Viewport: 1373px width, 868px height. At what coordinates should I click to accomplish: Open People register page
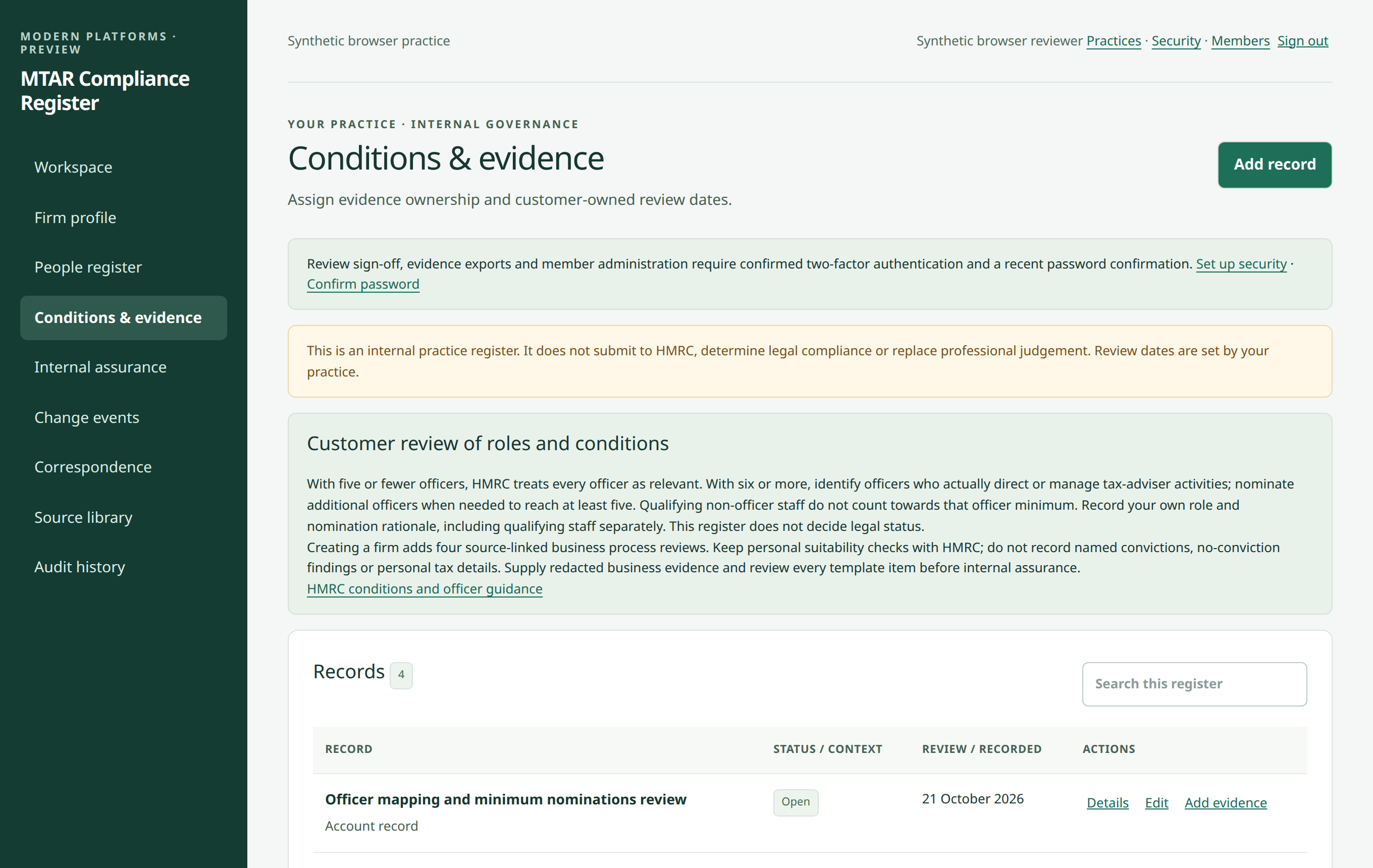tap(123, 267)
